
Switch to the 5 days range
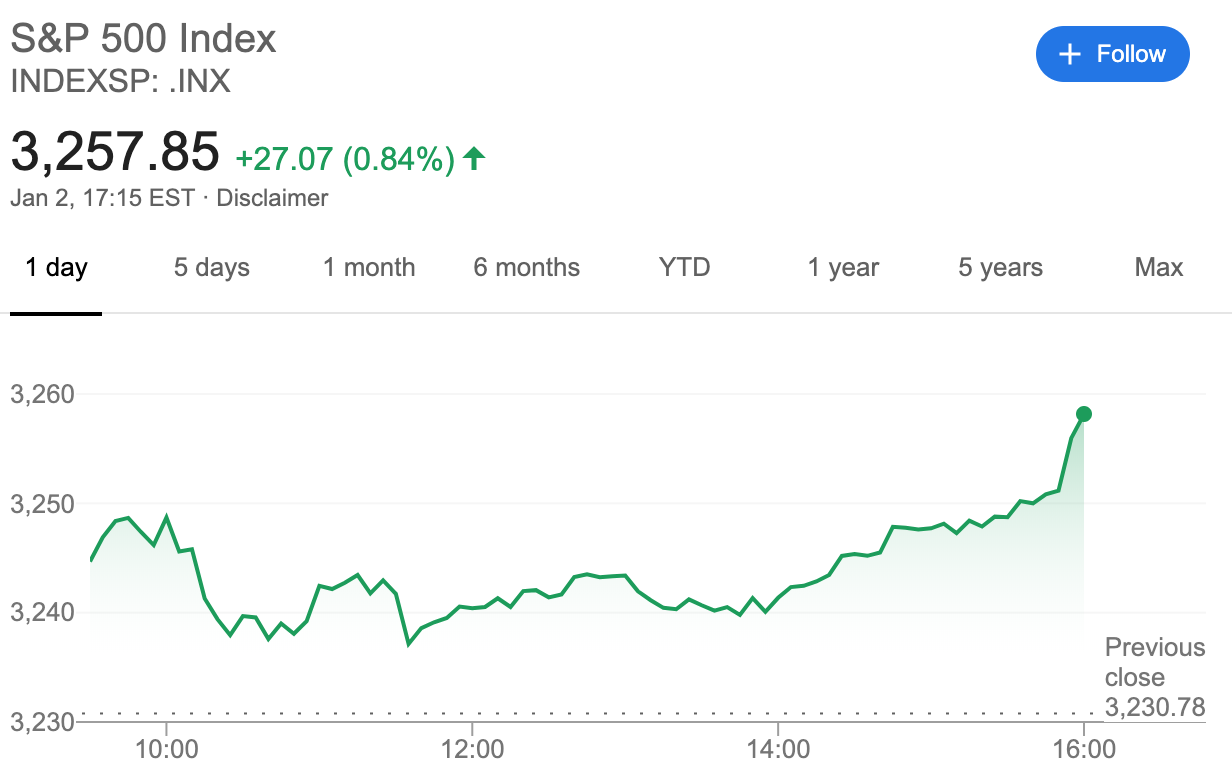(x=212, y=267)
